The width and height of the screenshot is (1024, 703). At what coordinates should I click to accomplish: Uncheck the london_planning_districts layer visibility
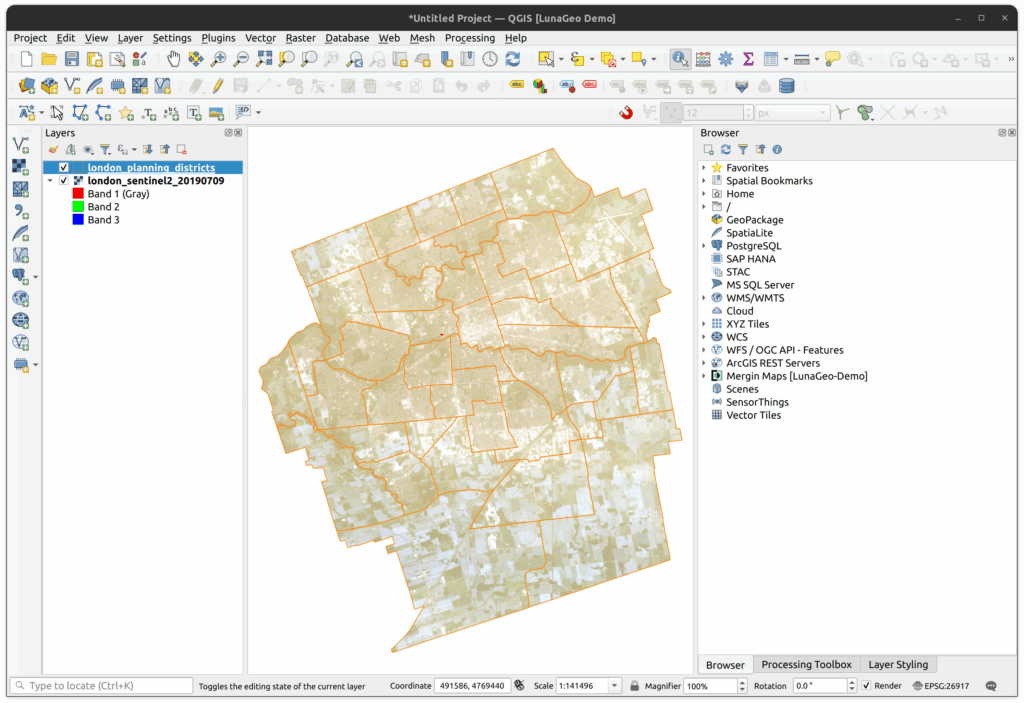coord(64,168)
